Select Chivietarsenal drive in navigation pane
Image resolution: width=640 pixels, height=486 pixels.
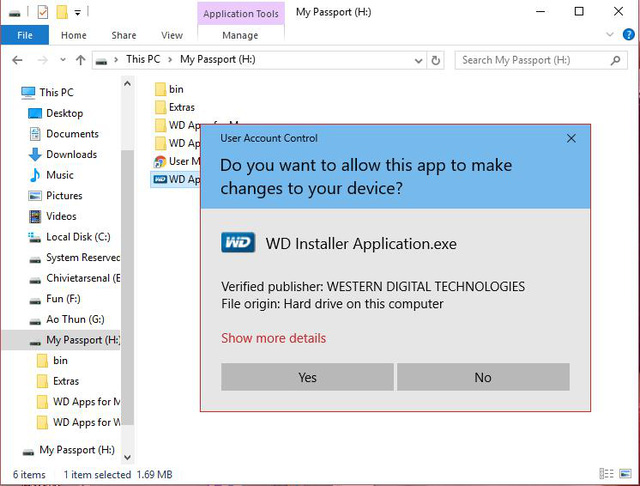(74, 278)
